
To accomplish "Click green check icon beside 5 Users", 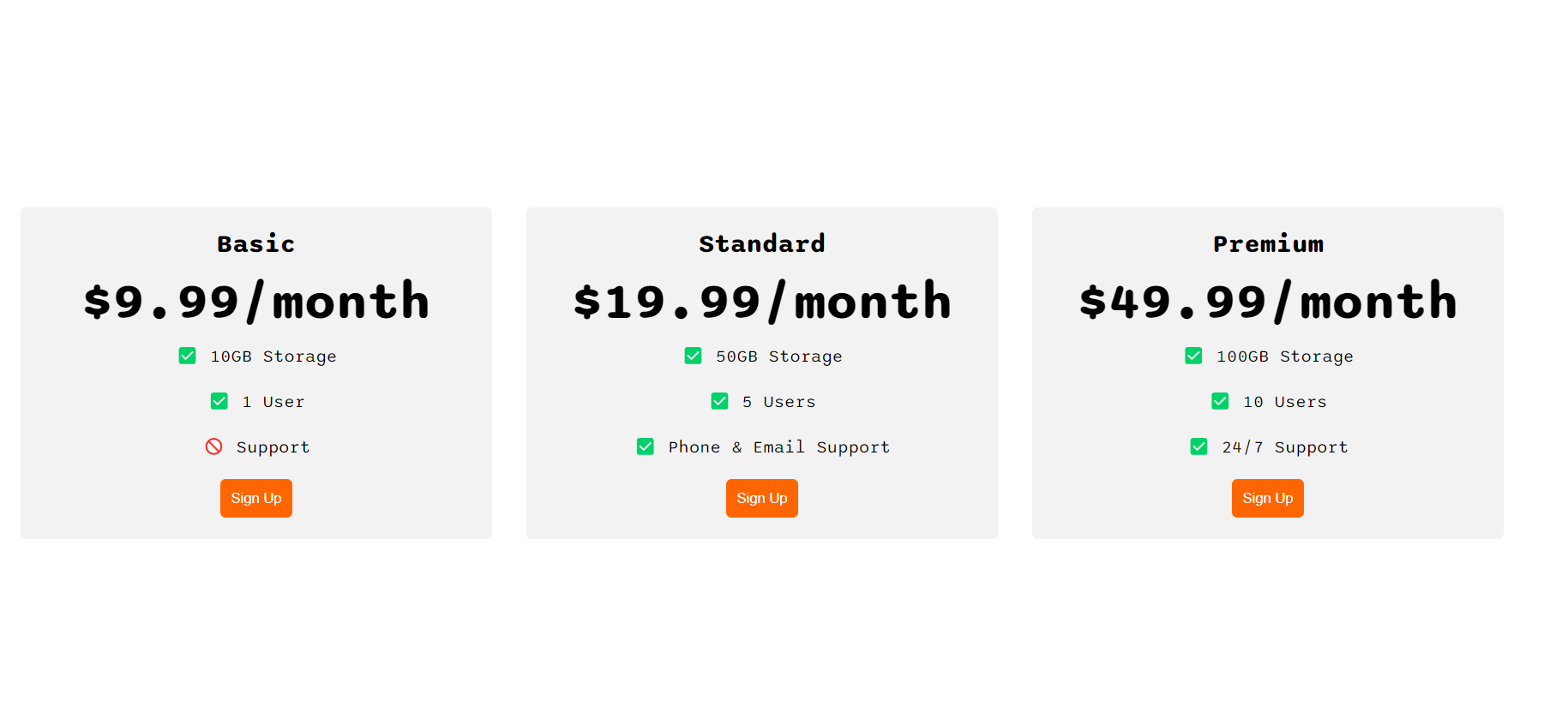I will point(719,401).
